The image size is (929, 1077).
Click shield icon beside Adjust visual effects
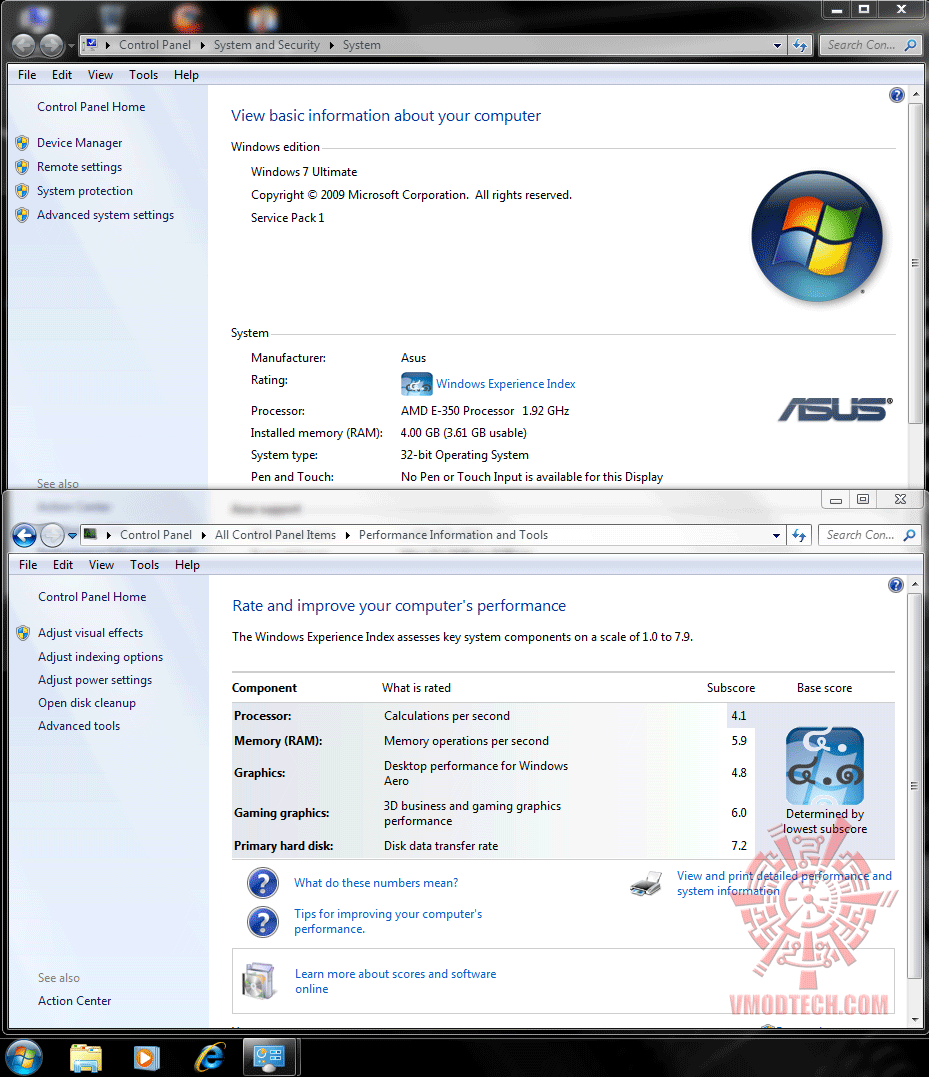point(23,633)
